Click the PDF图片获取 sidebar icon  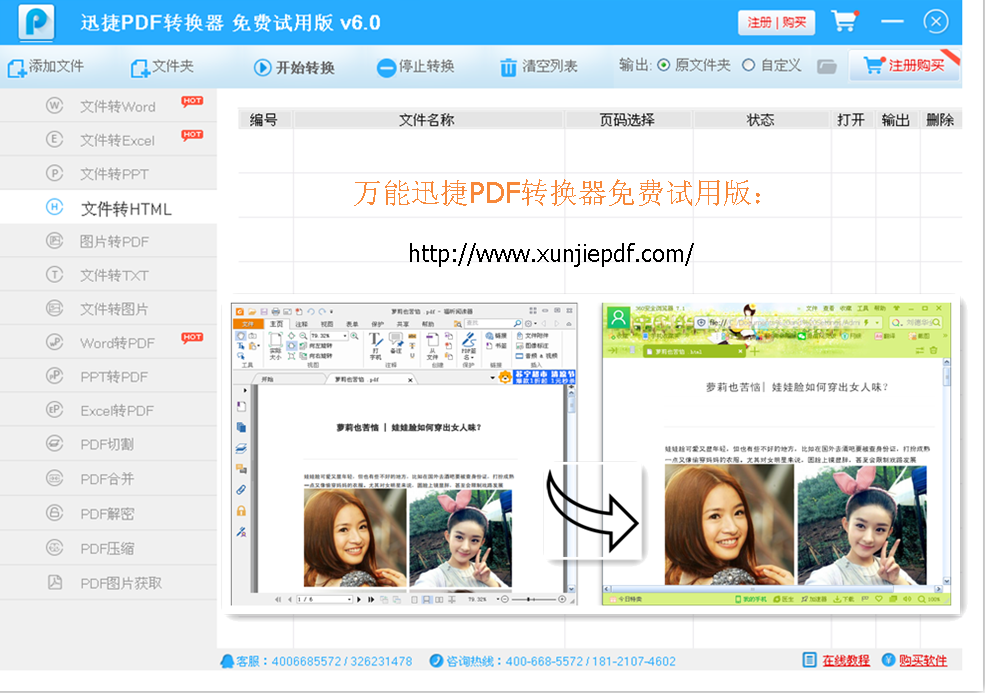[x=55, y=582]
